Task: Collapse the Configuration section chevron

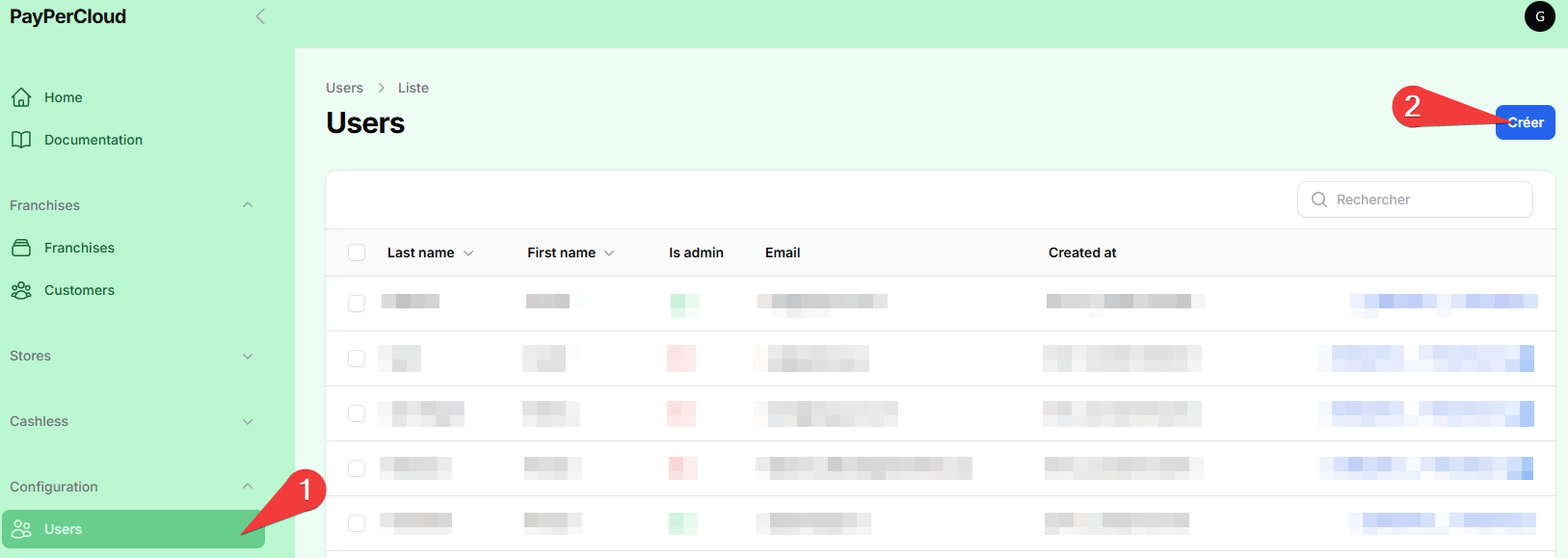Action: [x=248, y=487]
